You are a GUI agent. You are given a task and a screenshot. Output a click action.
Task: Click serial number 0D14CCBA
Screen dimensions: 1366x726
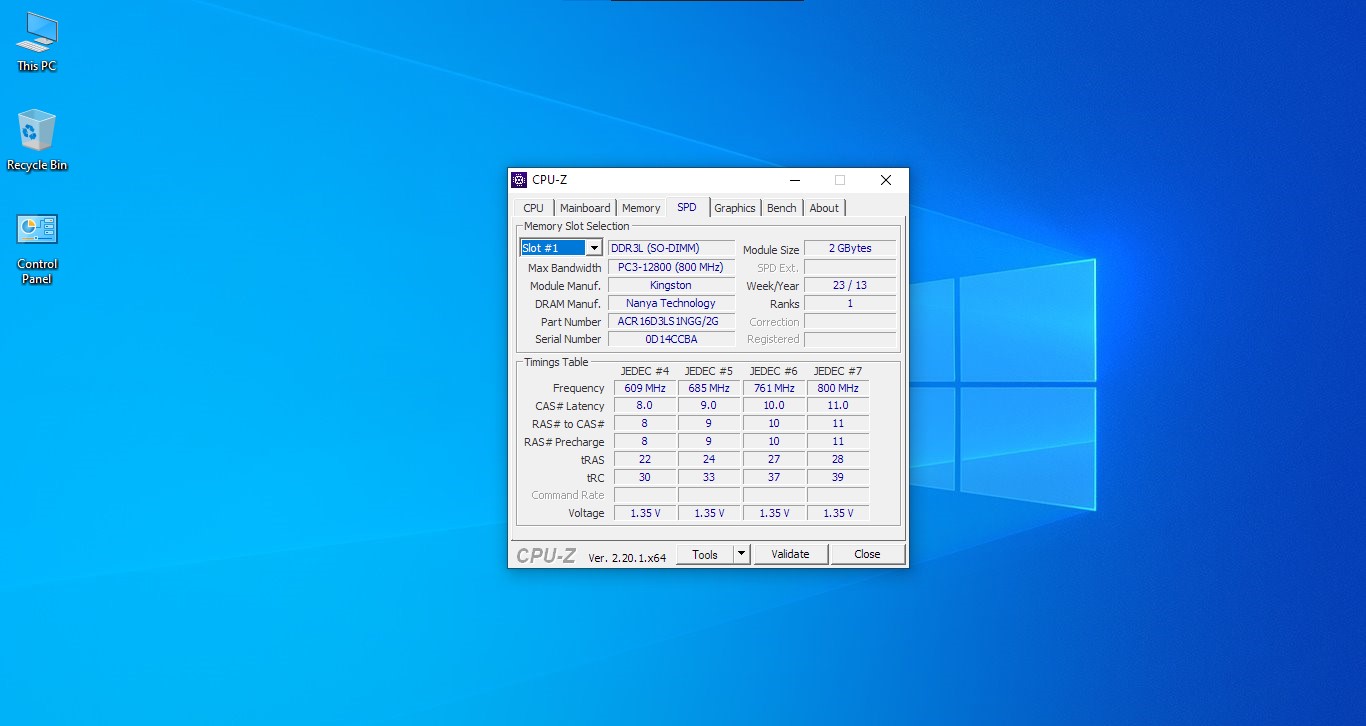[671, 339]
